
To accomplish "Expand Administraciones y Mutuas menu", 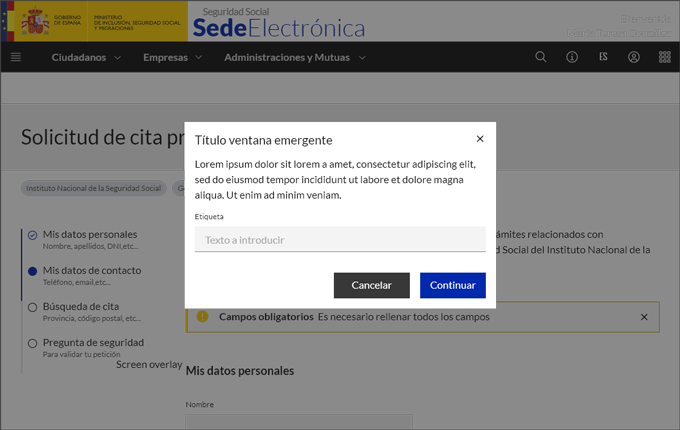I will click(x=294, y=57).
